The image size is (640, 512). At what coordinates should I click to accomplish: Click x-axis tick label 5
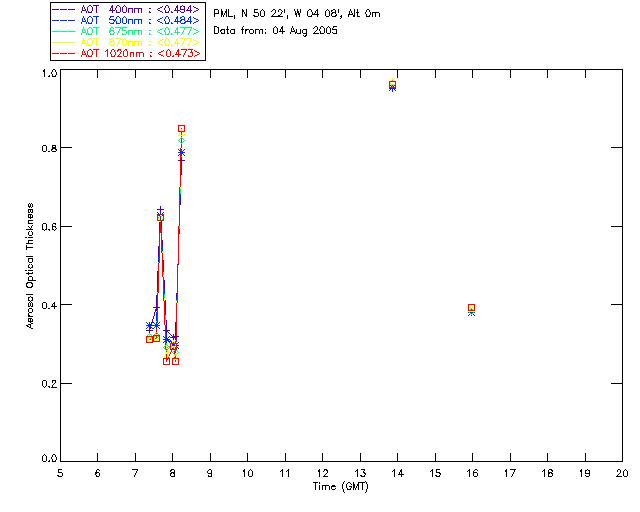click(x=60, y=474)
